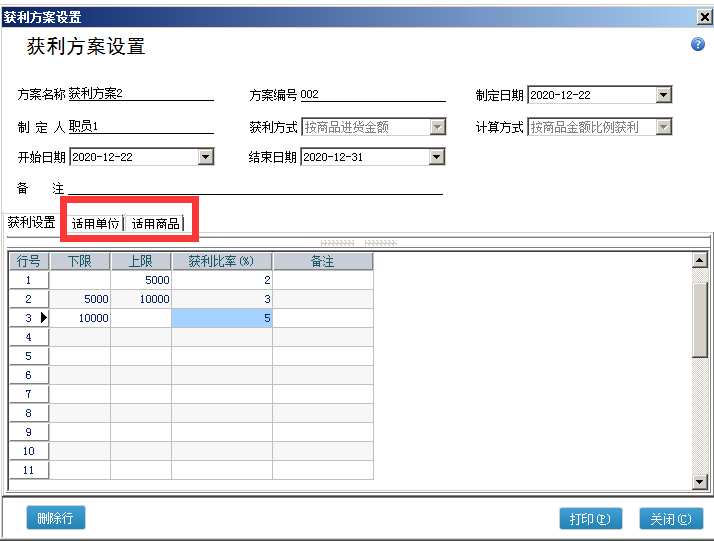Select the 获利比率 cell with value 5
Viewport: 714px width, 541px height.
(x=222, y=318)
